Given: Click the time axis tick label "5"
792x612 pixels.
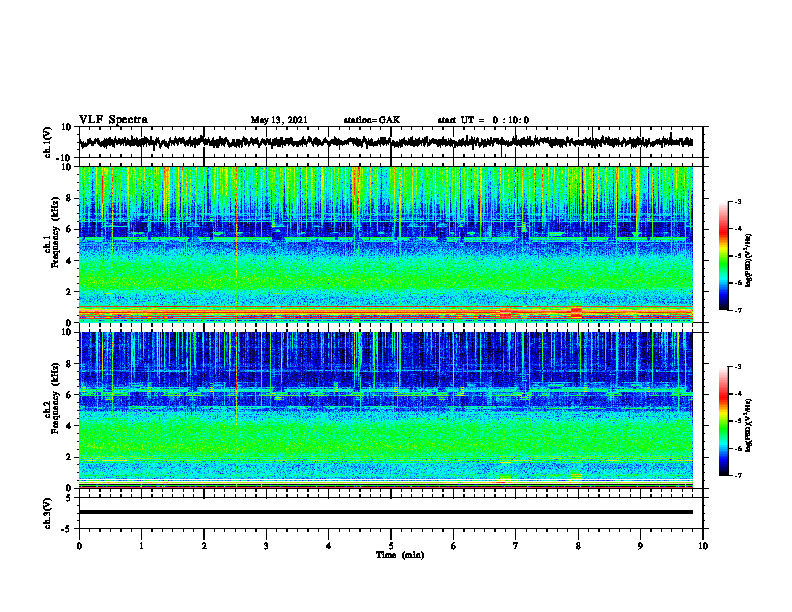Looking at the screenshot, I should pyautogui.click(x=391, y=546).
